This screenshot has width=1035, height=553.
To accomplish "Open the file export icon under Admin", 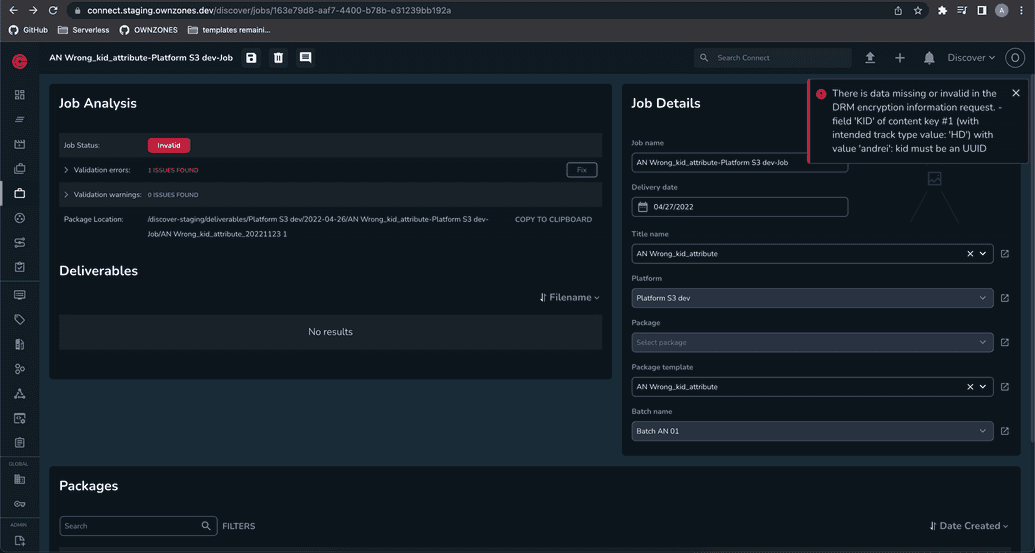I will coord(20,541).
